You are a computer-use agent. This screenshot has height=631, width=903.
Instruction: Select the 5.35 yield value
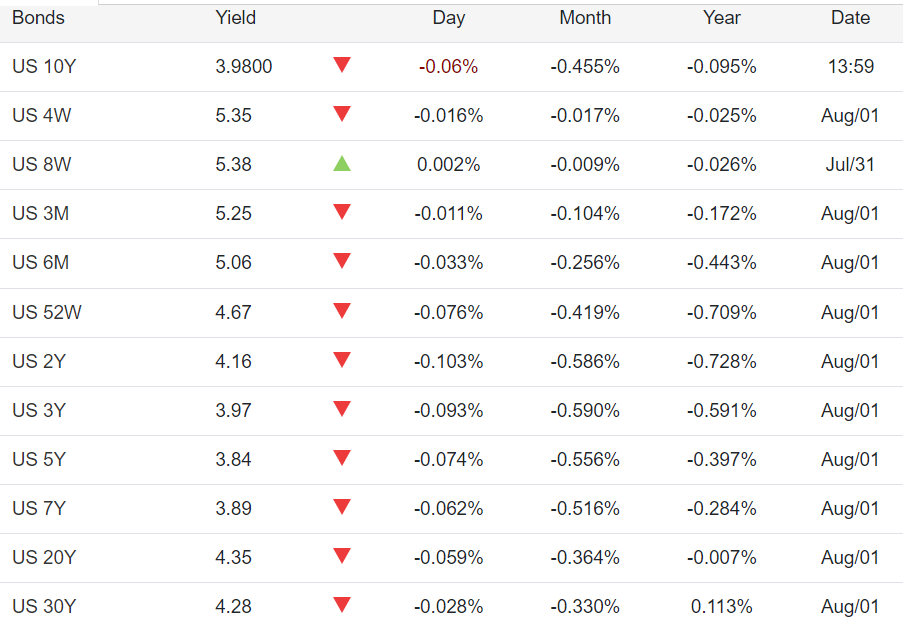click(x=233, y=115)
